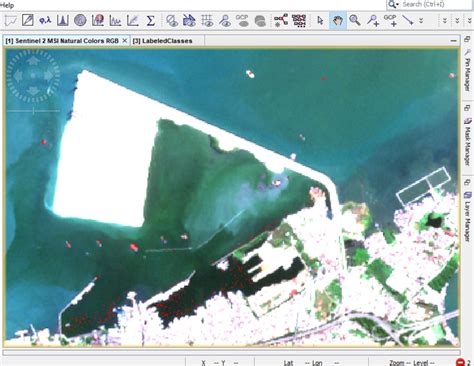Toggle the graticule overlay icon

tap(207, 21)
